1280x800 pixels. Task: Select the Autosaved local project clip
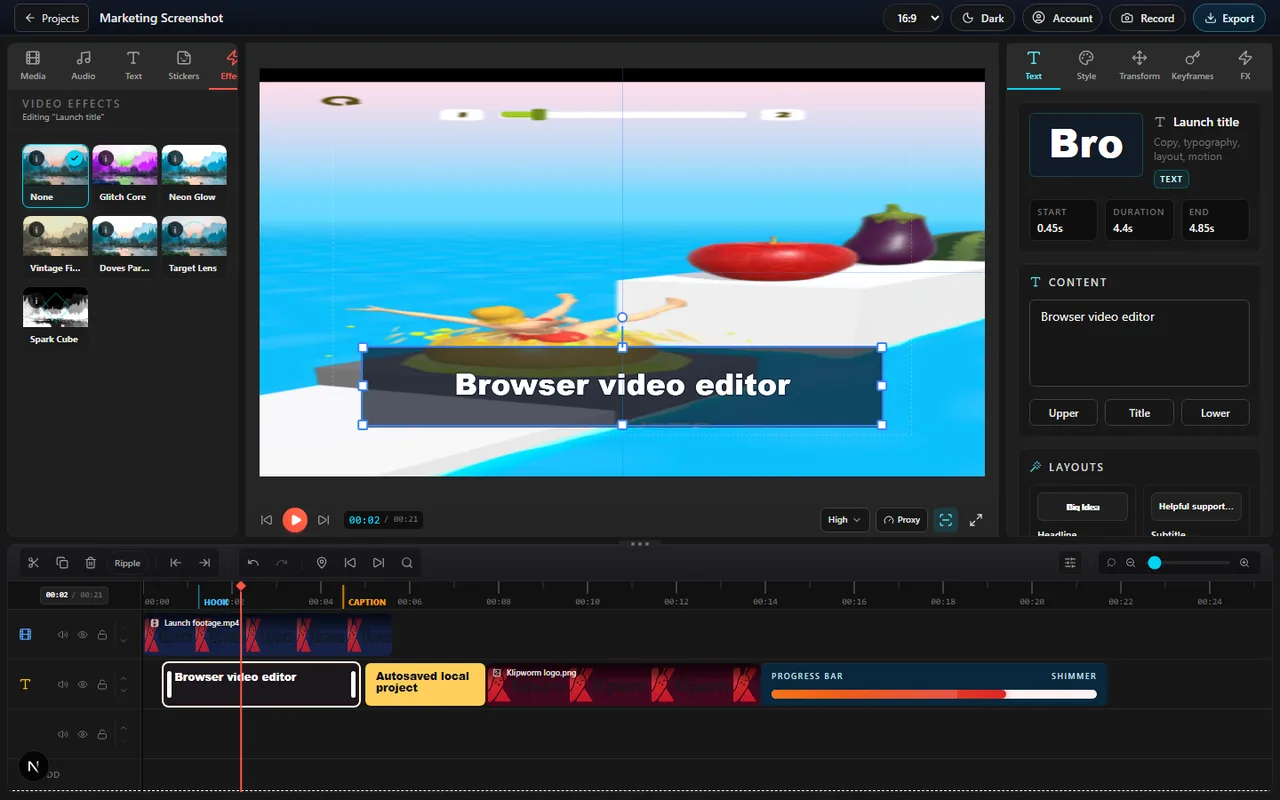pos(425,685)
